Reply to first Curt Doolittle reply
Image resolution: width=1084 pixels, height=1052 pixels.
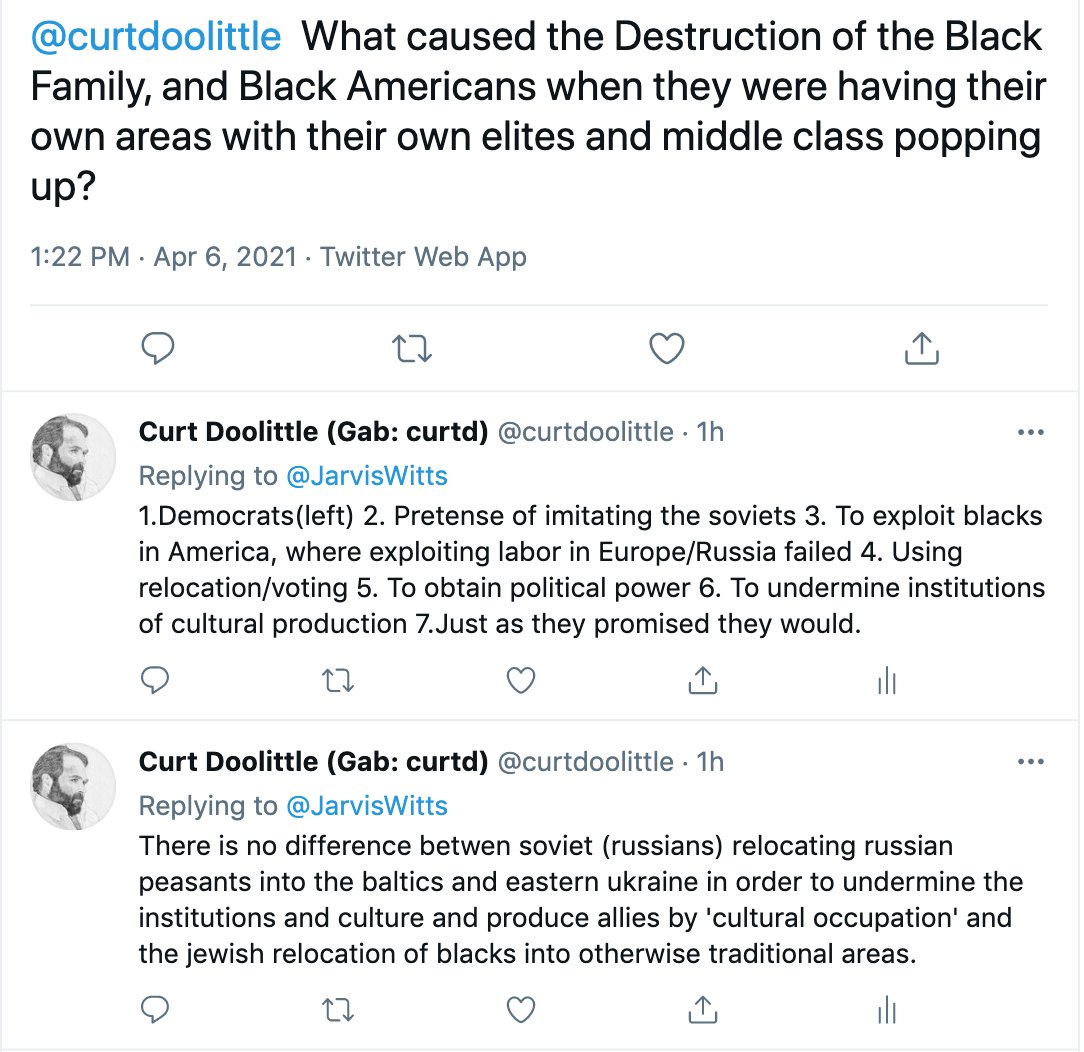(x=154, y=681)
